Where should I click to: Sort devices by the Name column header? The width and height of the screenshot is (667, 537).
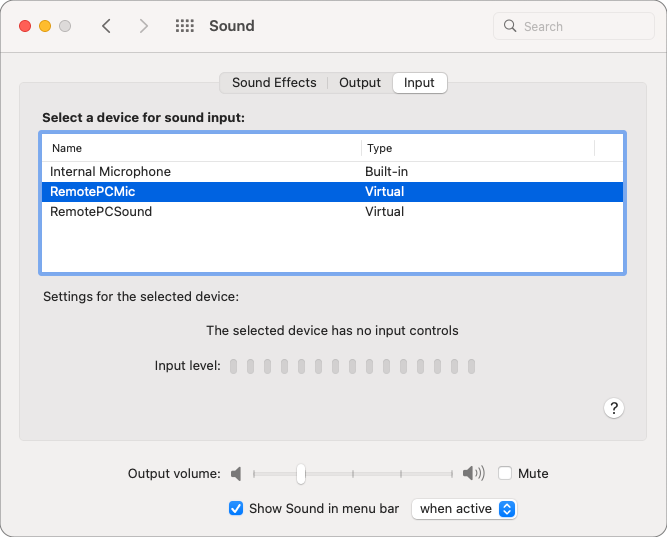(200, 148)
